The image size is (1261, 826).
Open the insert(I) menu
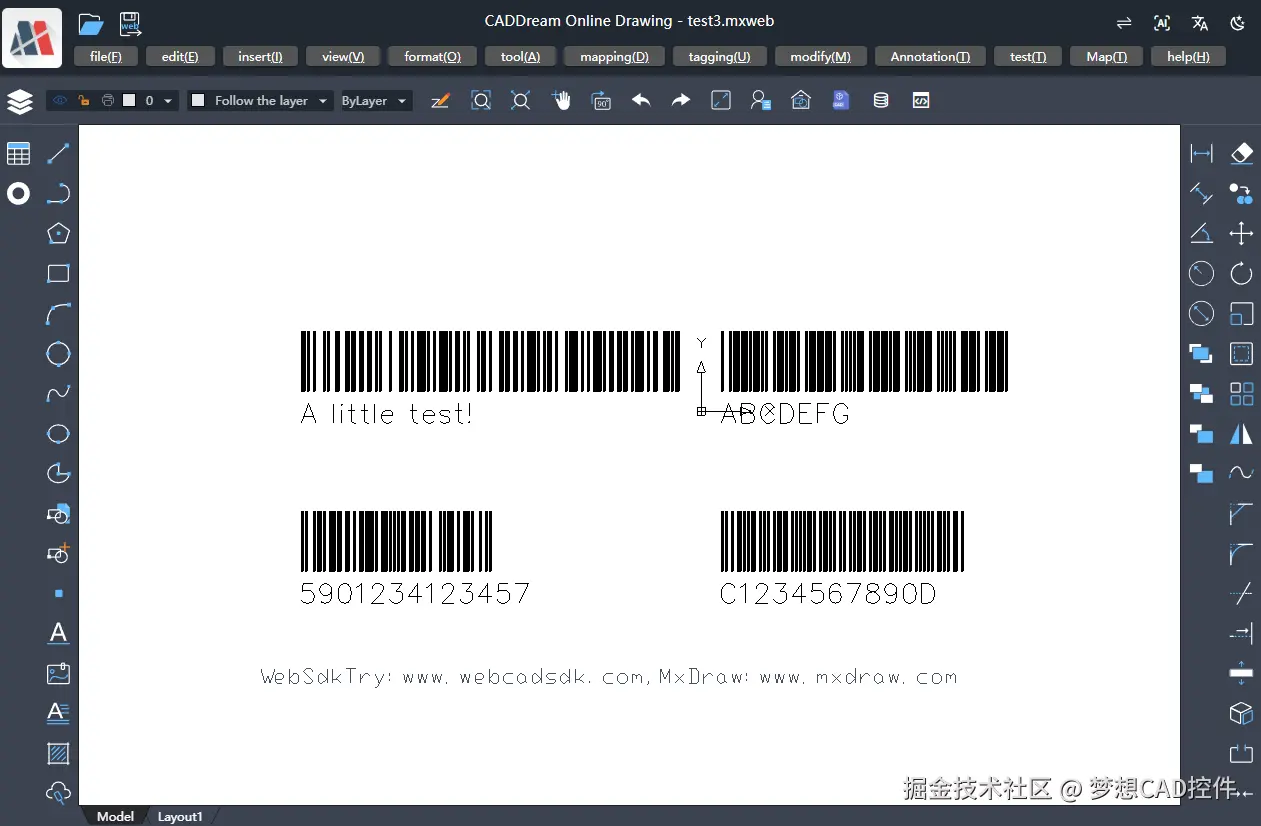pyautogui.click(x=260, y=57)
